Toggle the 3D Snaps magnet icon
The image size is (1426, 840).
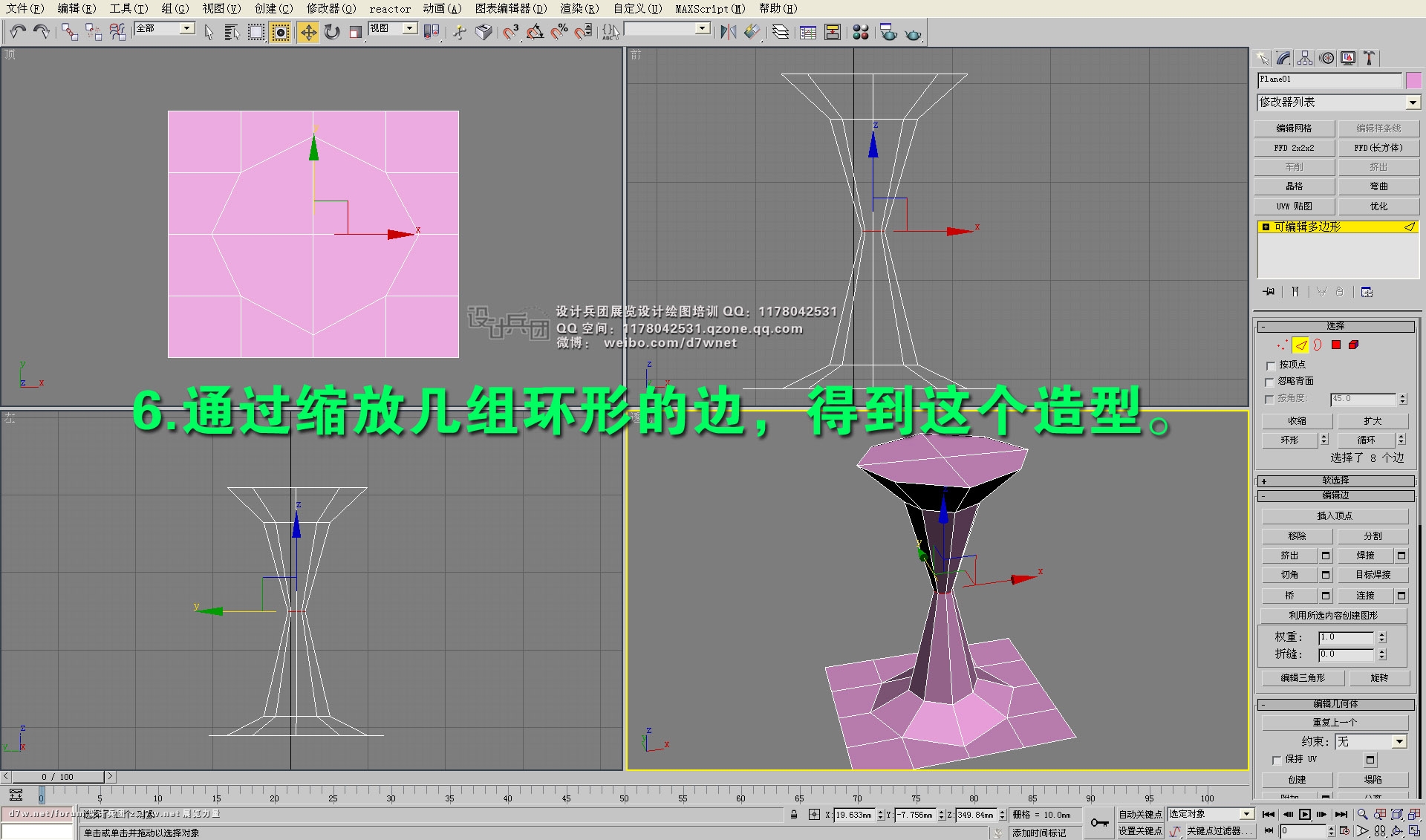pos(510,32)
